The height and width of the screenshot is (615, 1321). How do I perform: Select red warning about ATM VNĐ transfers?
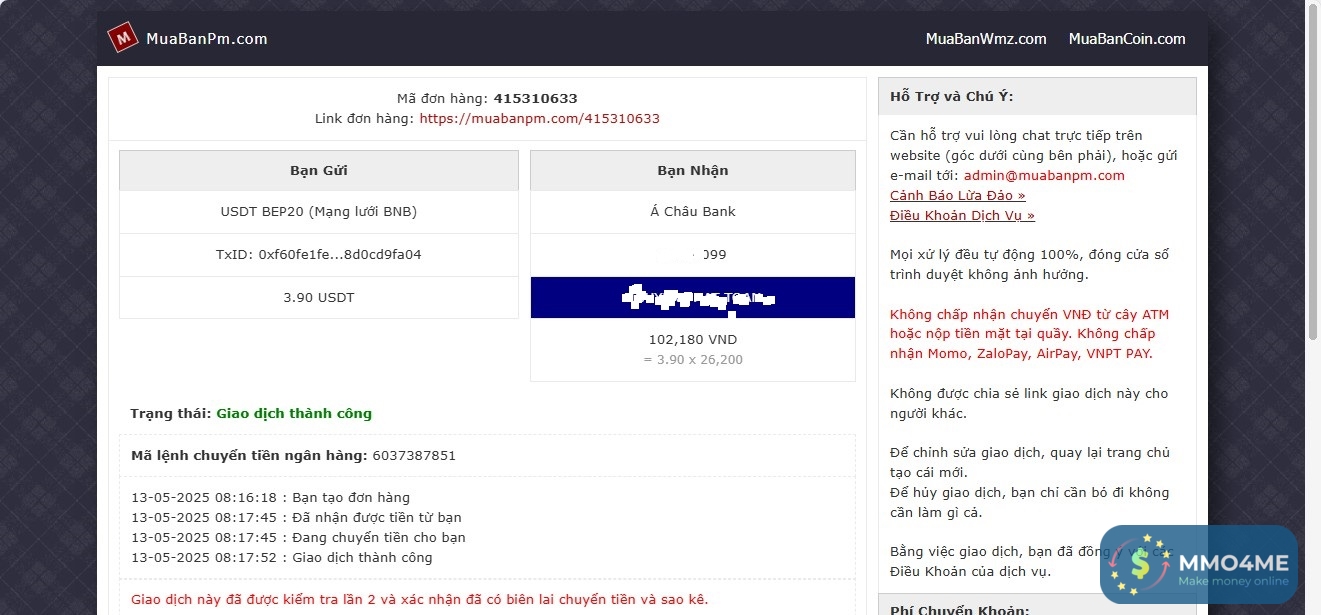pyautogui.click(x=1029, y=334)
